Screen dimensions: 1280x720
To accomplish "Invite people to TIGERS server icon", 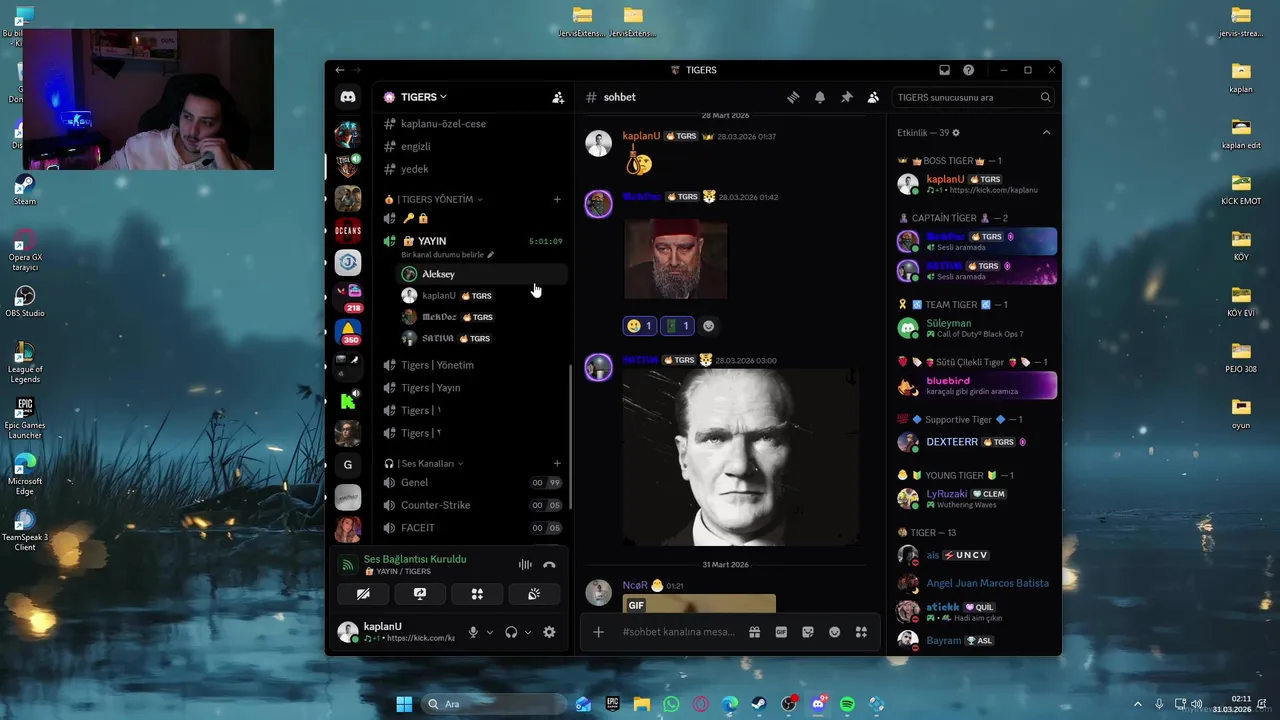I will coord(558,97).
